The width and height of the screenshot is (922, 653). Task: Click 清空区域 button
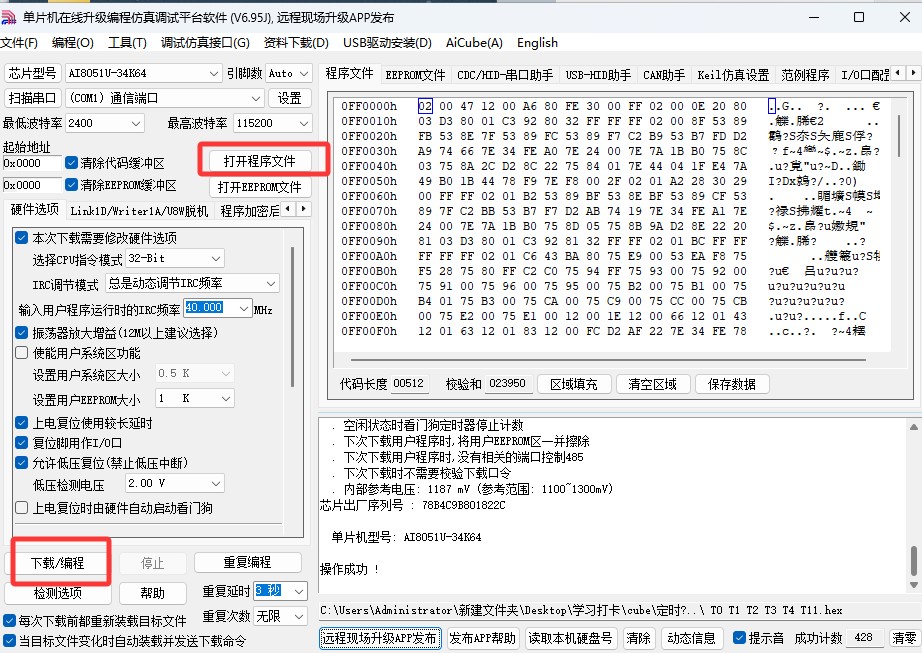(653, 384)
